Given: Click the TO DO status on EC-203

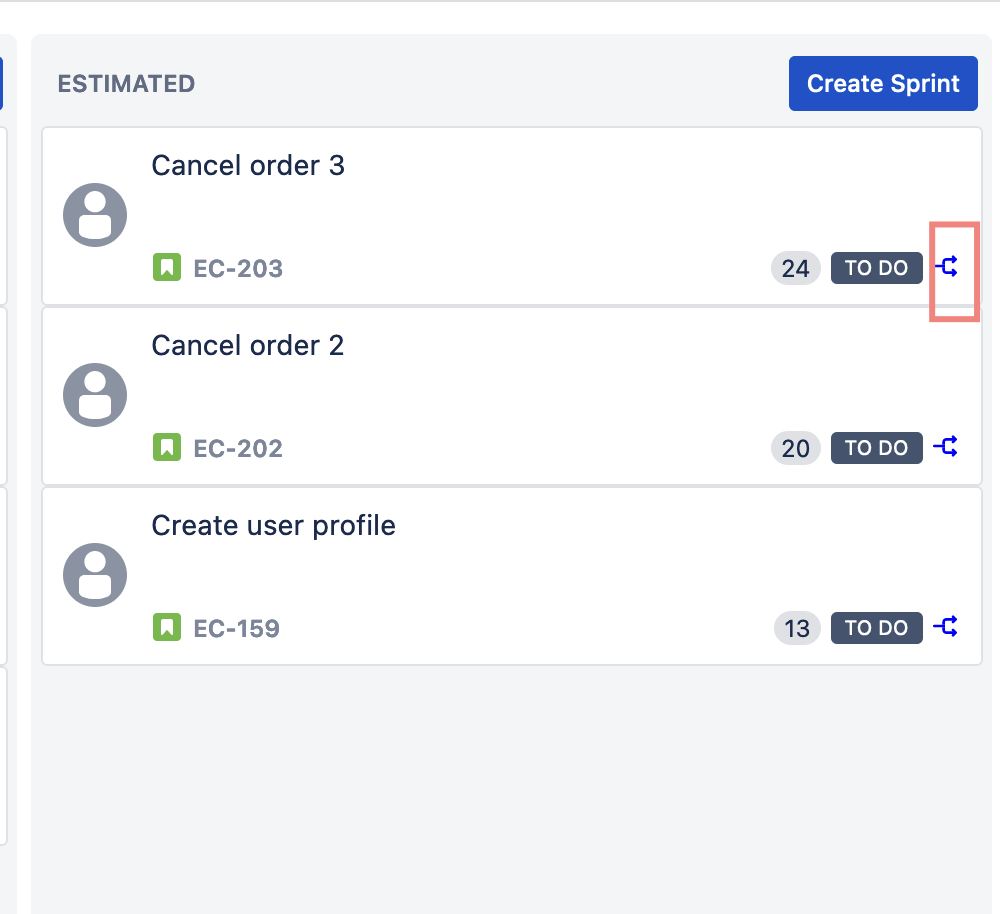Looking at the screenshot, I should pyautogui.click(x=876, y=268).
